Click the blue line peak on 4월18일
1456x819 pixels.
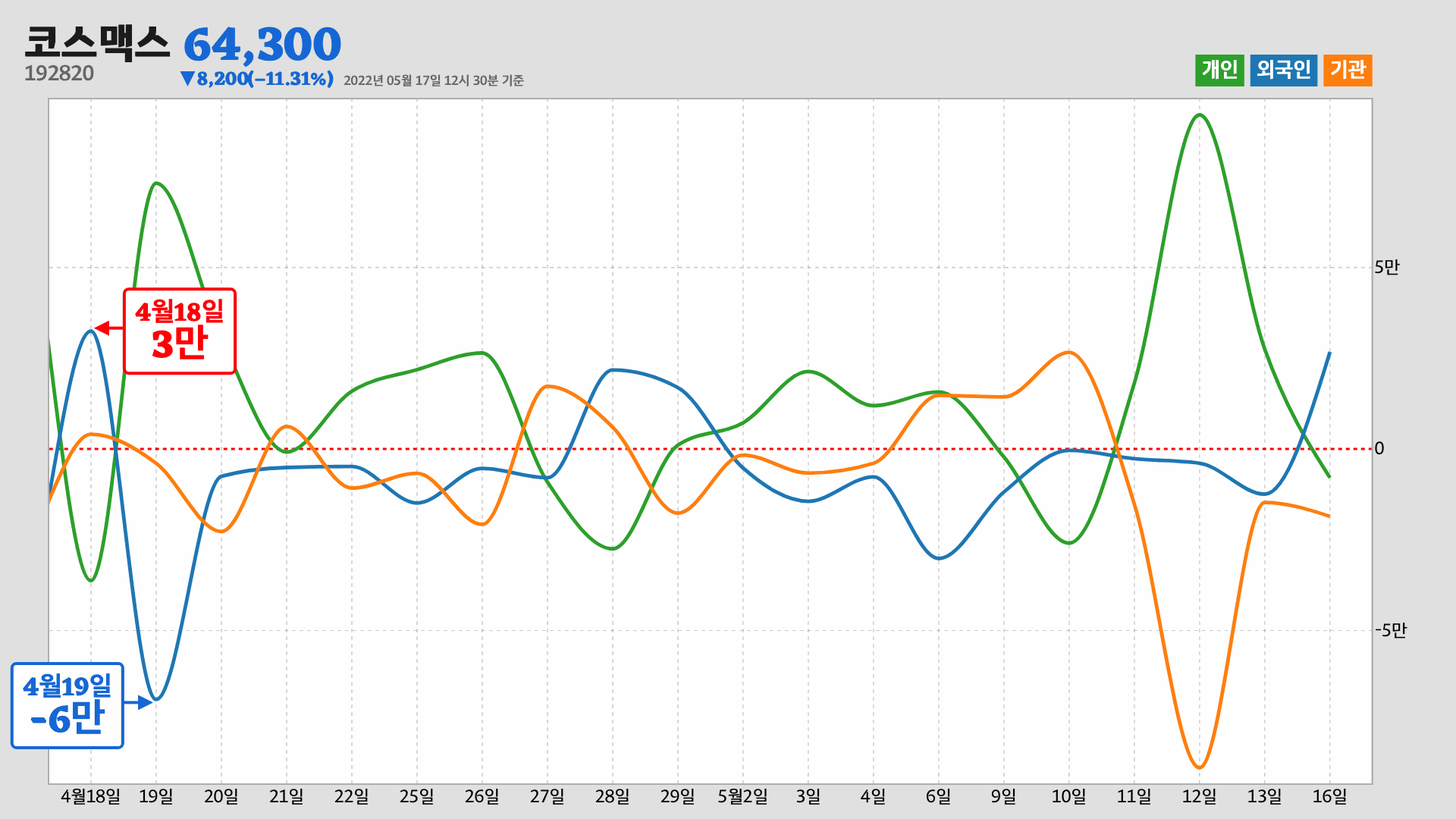90,331
